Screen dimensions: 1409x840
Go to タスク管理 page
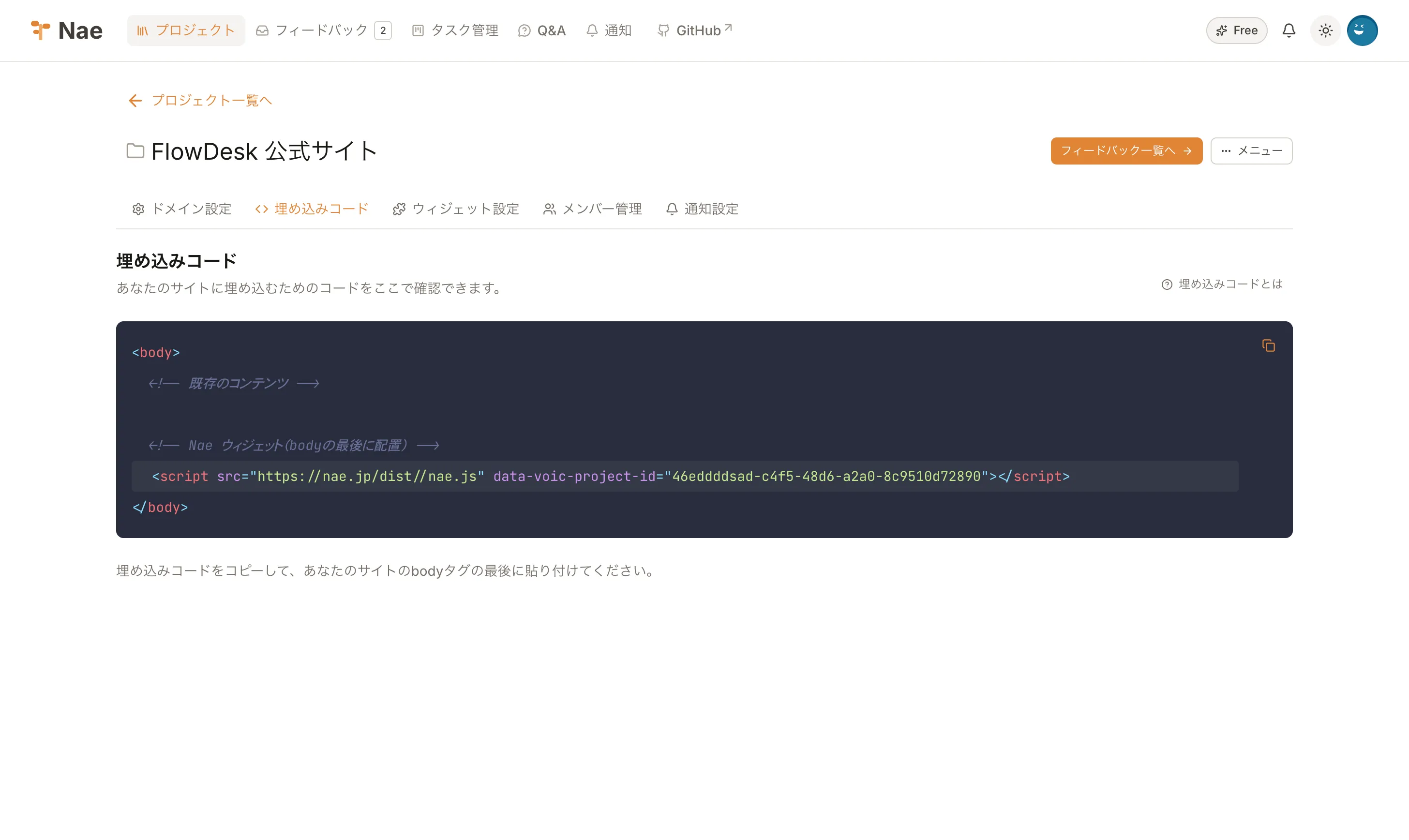(455, 30)
